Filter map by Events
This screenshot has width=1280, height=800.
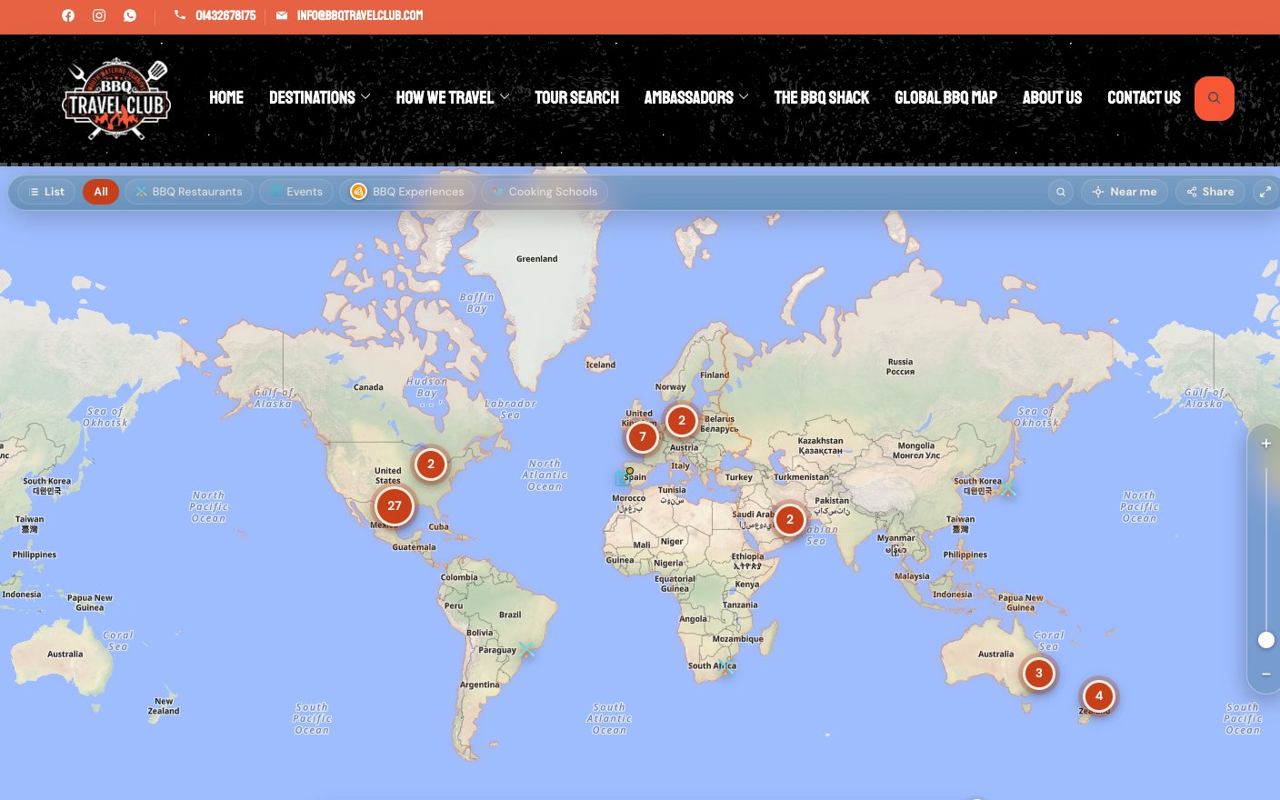pyautogui.click(x=295, y=192)
